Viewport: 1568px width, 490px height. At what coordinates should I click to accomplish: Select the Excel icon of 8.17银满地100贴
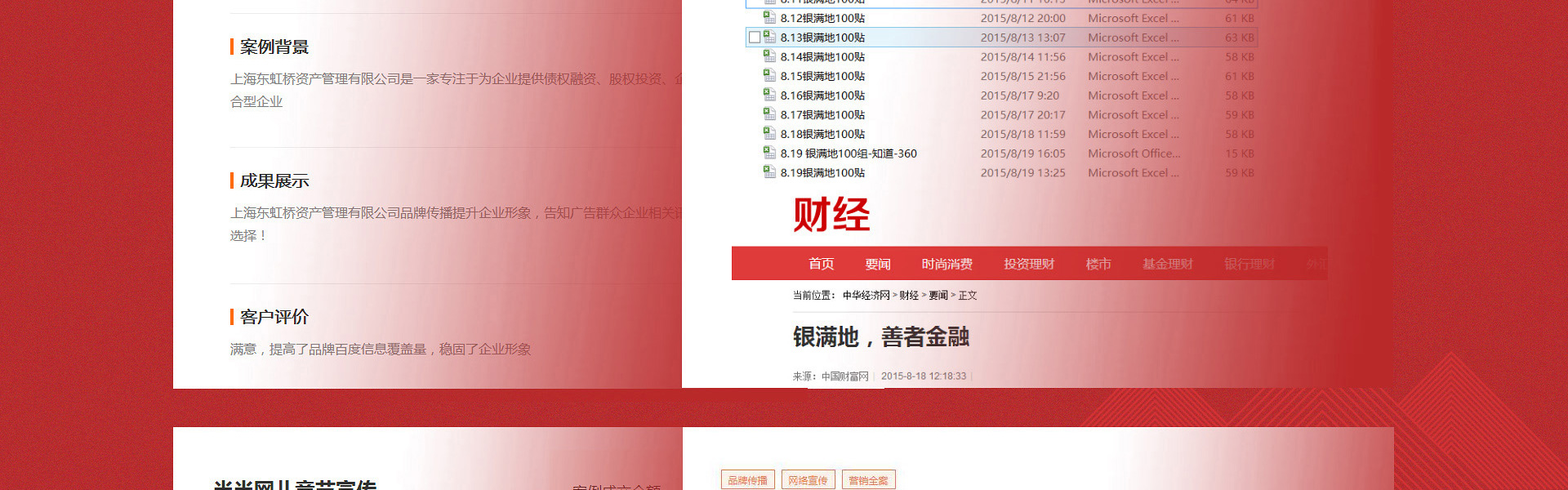click(x=769, y=114)
